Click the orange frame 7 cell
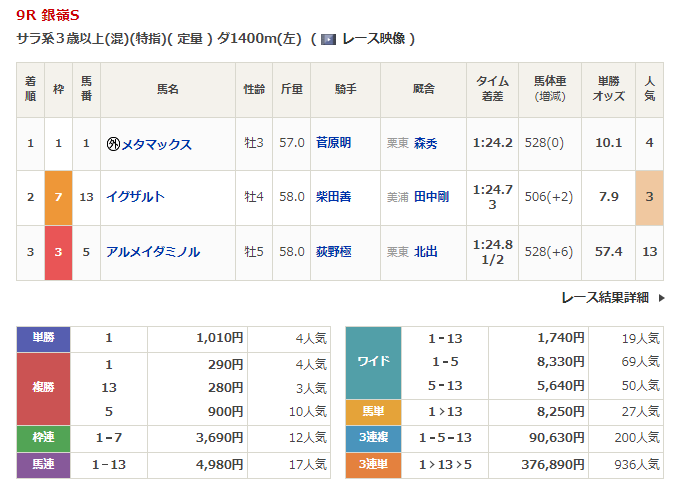This screenshot has width=676, height=485. click(58, 197)
